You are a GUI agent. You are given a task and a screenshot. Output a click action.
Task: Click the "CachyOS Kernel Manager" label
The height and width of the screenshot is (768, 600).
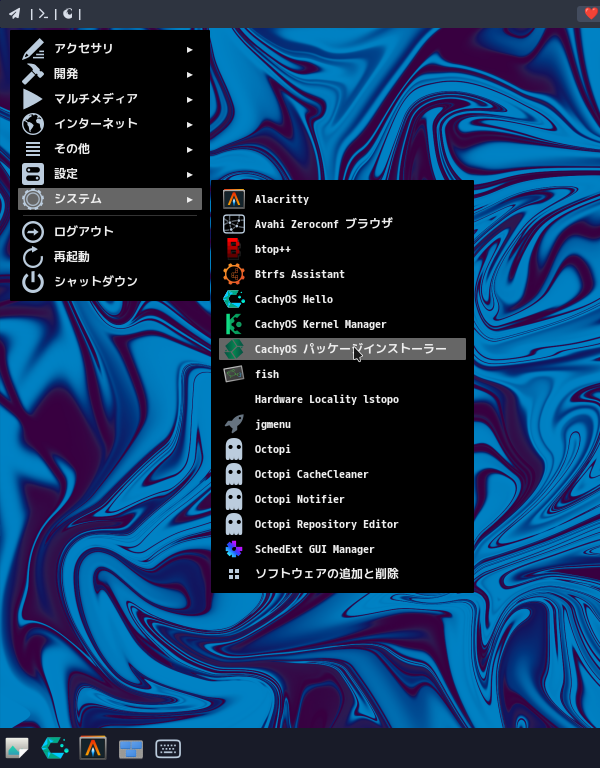320,324
